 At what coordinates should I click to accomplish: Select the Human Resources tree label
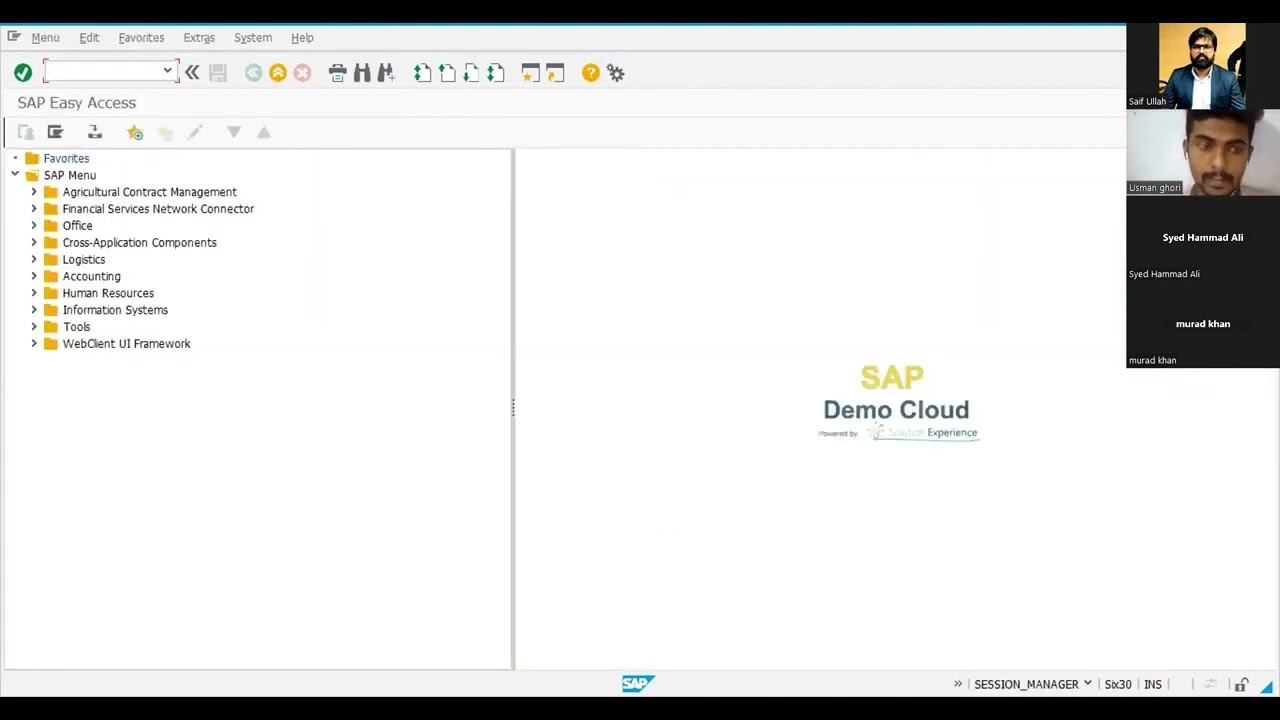point(108,293)
